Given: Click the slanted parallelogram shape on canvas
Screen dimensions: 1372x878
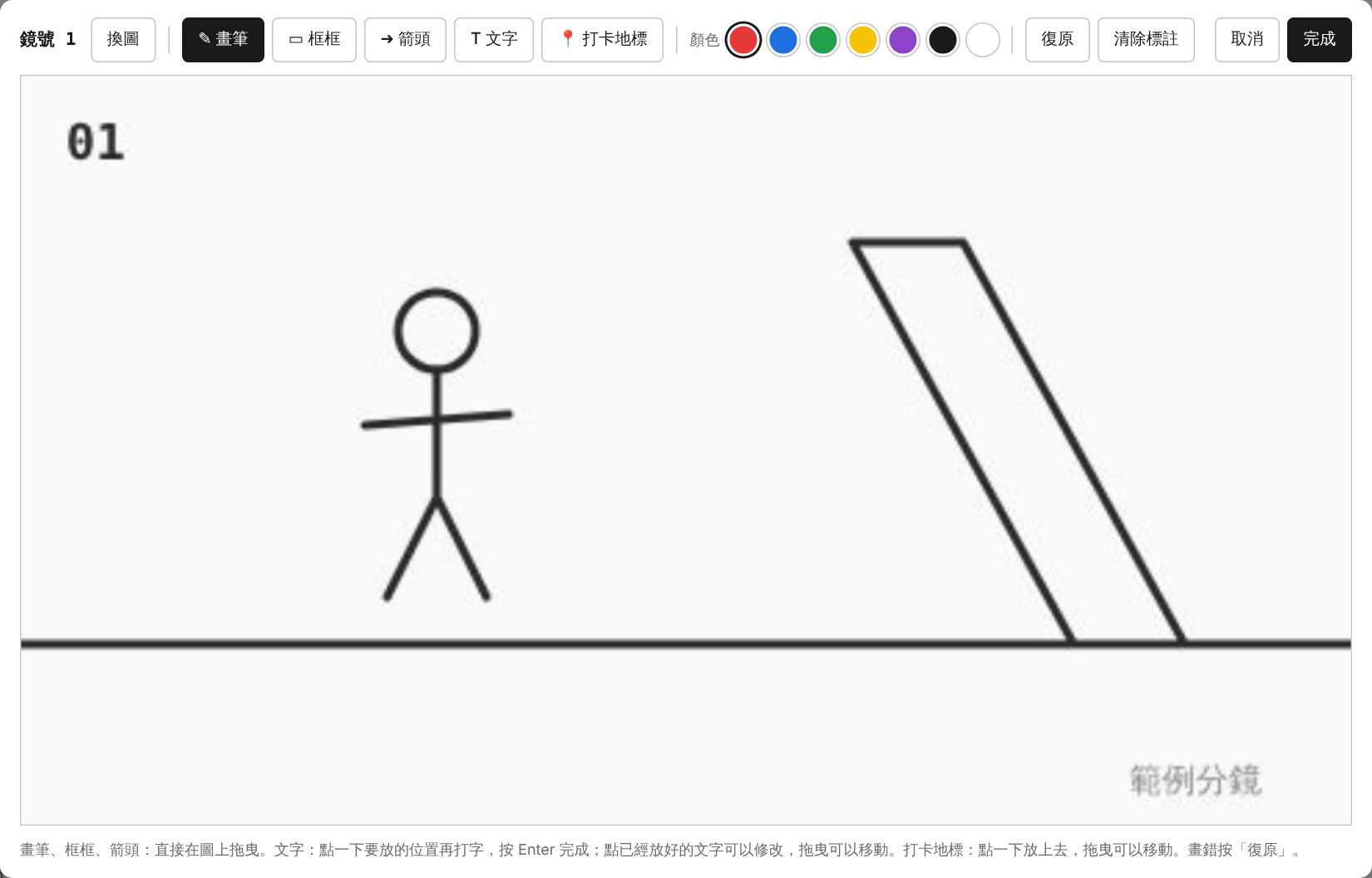Looking at the screenshot, I should 1017,441.
